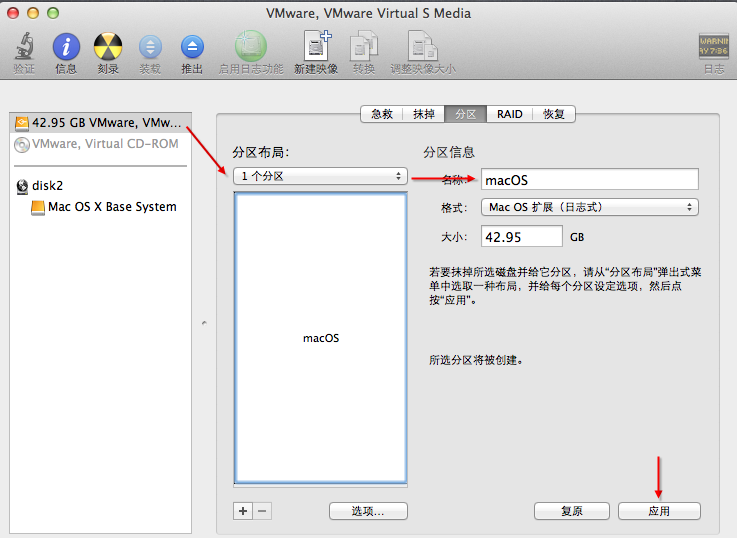Image resolution: width=737 pixels, height=538 pixels.
Task: Click the Mount (装载) toolbar icon
Action: click(150, 47)
